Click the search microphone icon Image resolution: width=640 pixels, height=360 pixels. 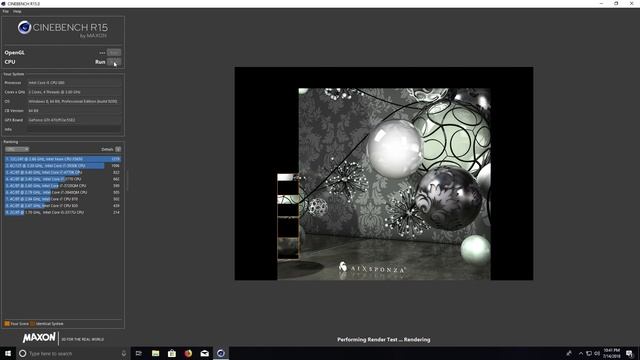(x=124, y=353)
